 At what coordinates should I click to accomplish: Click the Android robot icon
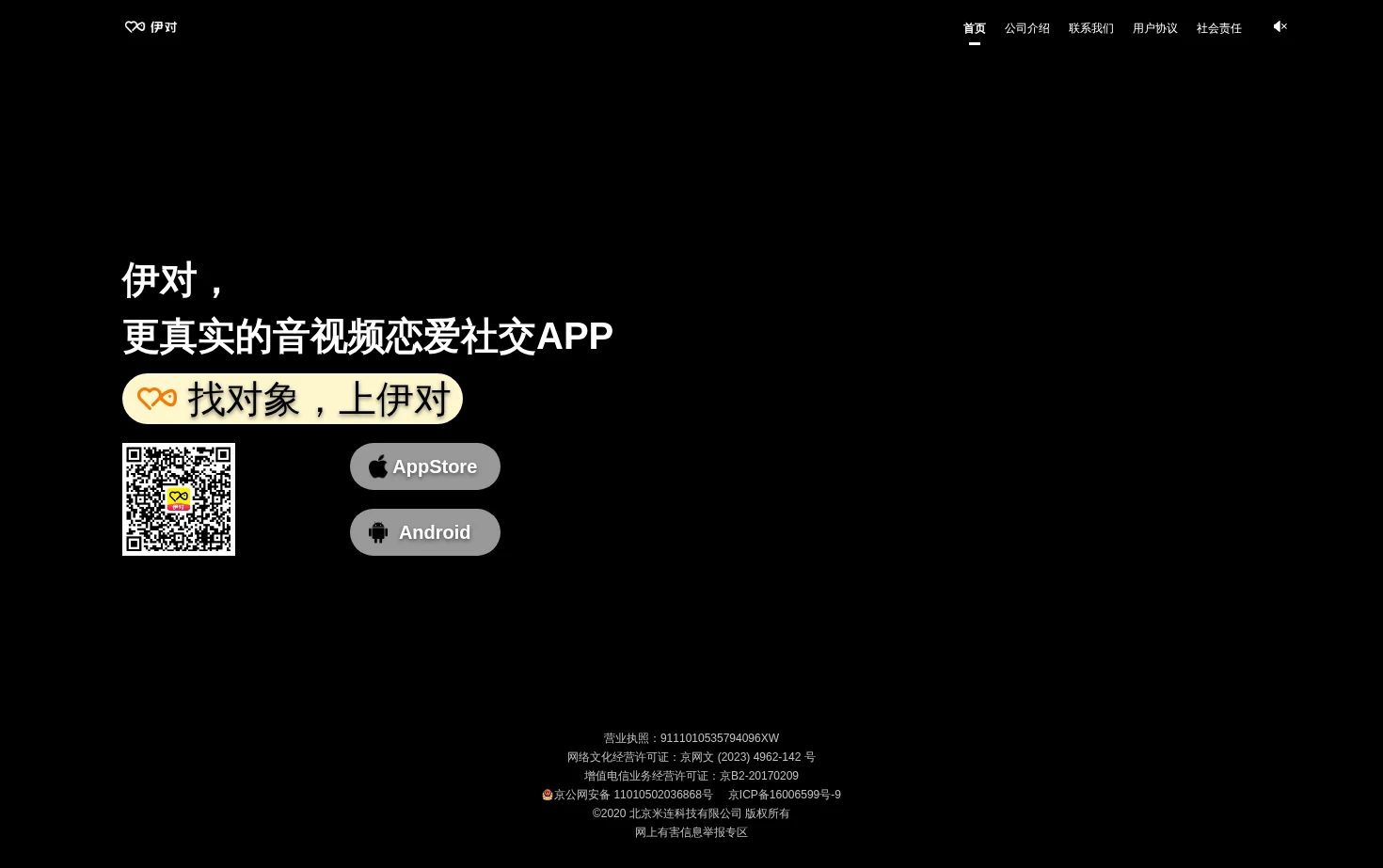tap(378, 532)
